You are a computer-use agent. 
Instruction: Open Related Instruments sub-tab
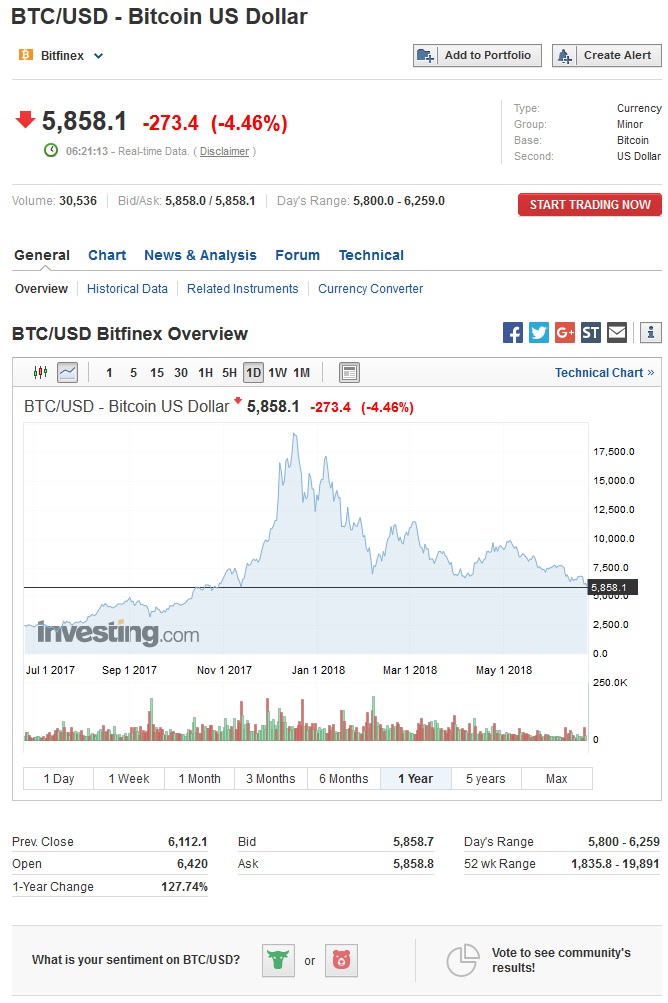tap(243, 288)
